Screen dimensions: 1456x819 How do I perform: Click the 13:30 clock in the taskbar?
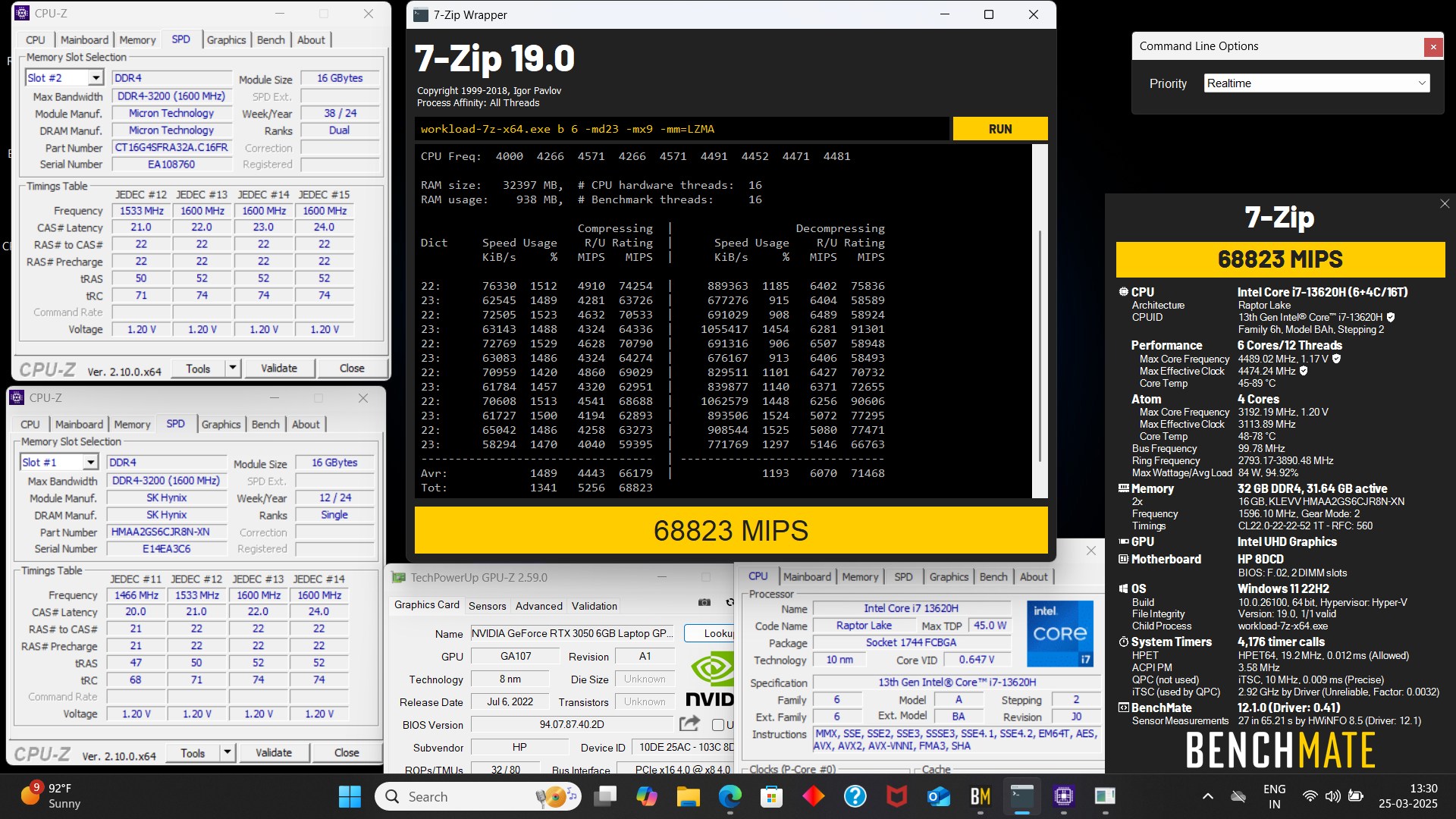pyautogui.click(x=1408, y=796)
